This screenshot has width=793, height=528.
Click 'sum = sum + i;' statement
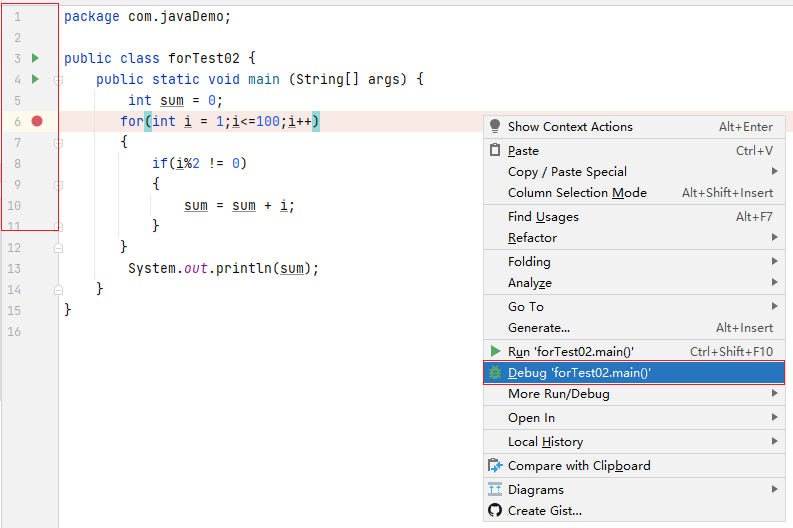click(x=239, y=205)
